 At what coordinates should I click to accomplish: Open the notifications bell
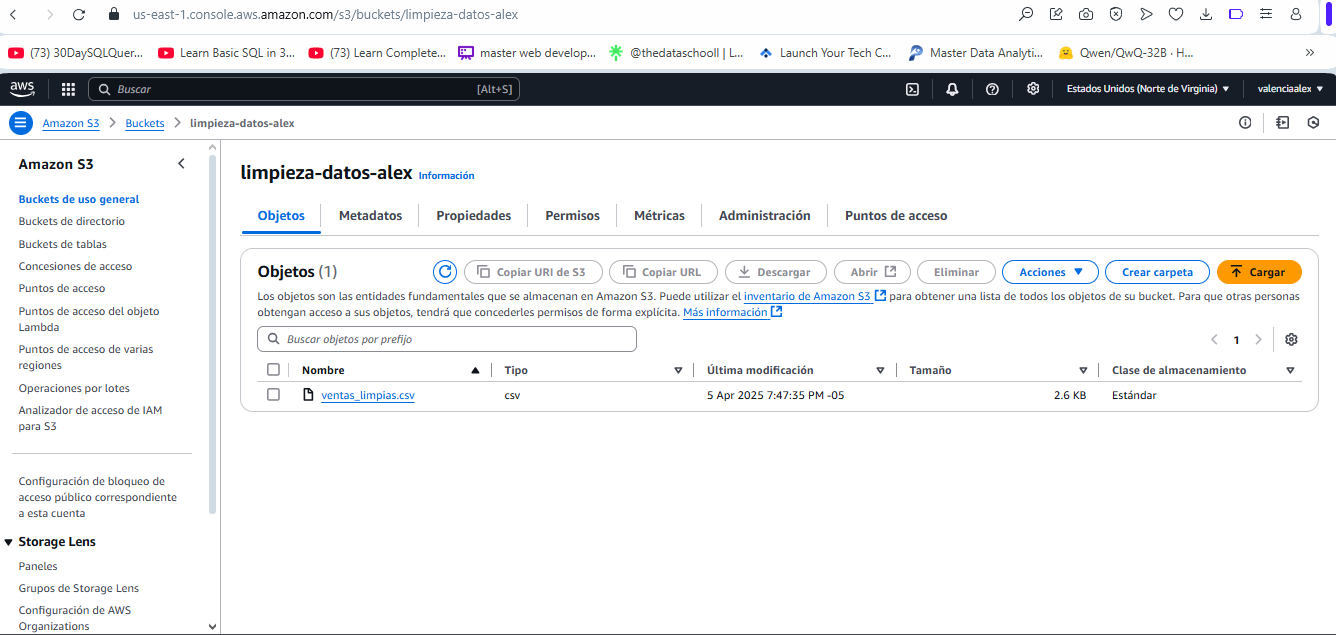coord(952,89)
